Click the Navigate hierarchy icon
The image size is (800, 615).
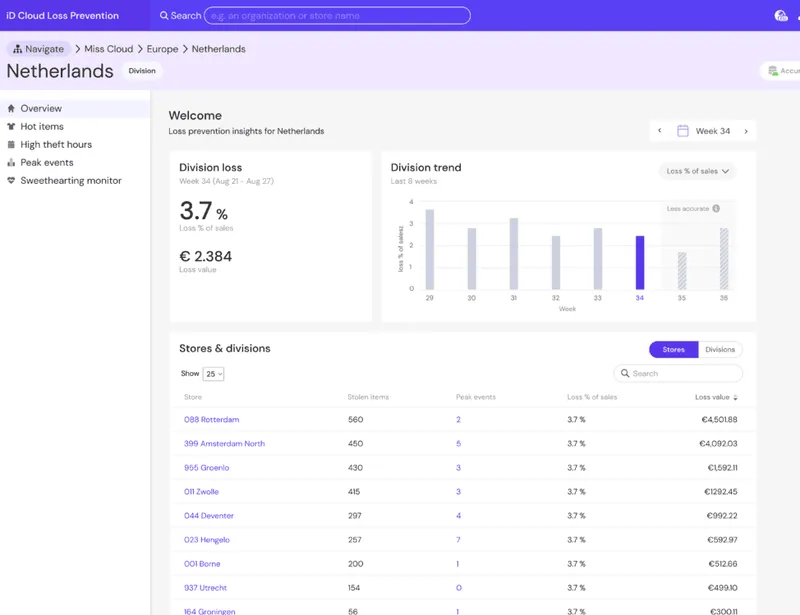click(x=17, y=49)
